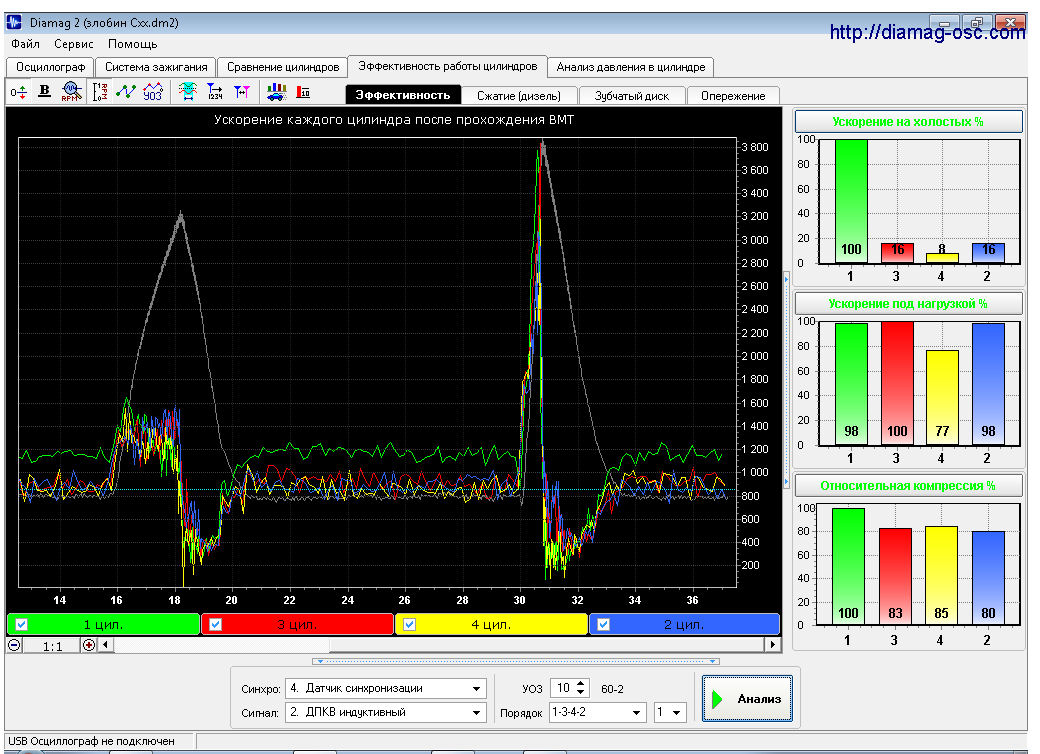This screenshot has height=754, width=1040.
Task: Switch to the Система зажигания tab
Action: tap(156, 67)
